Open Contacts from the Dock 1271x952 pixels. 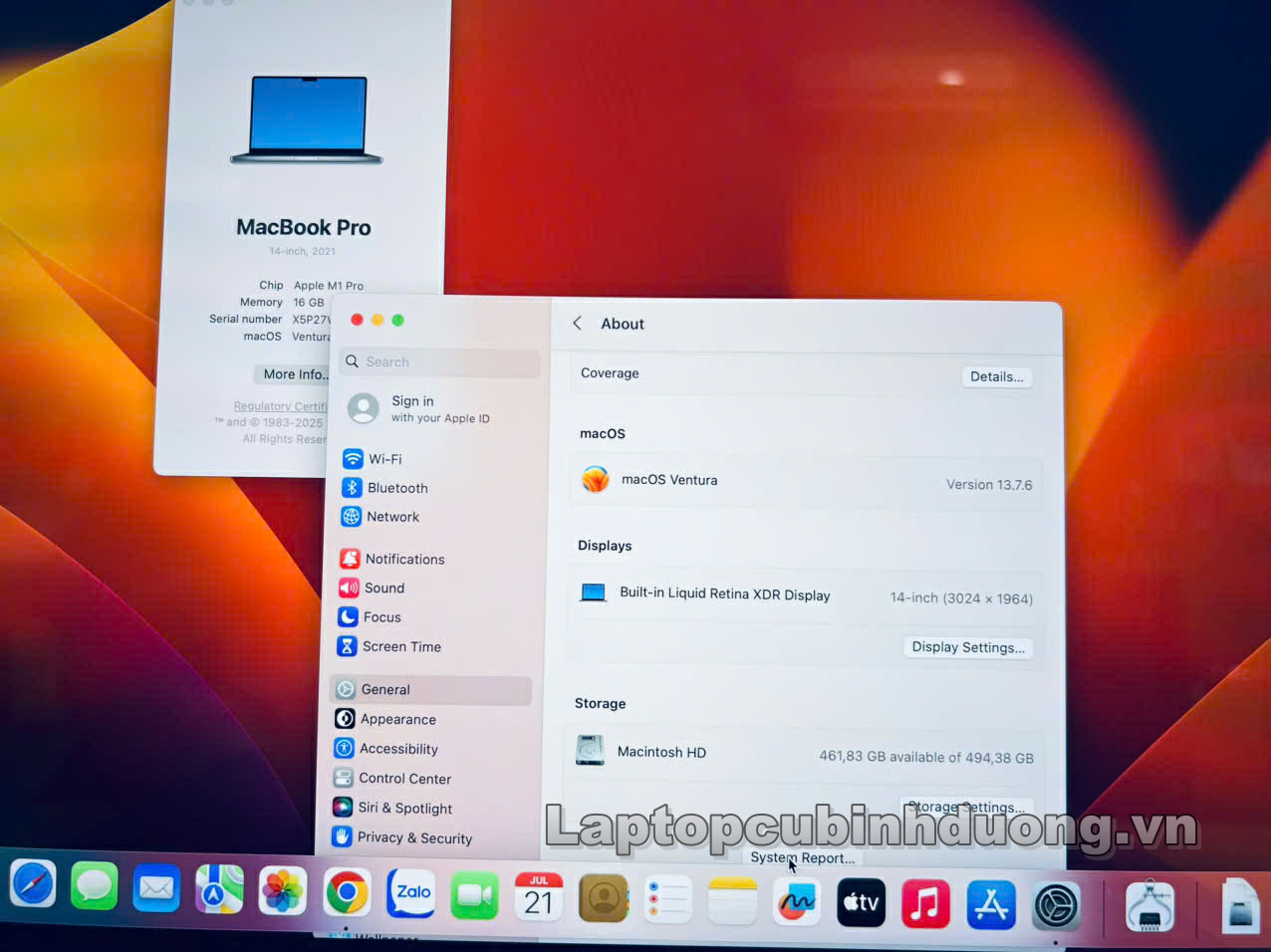pyautogui.click(x=604, y=898)
